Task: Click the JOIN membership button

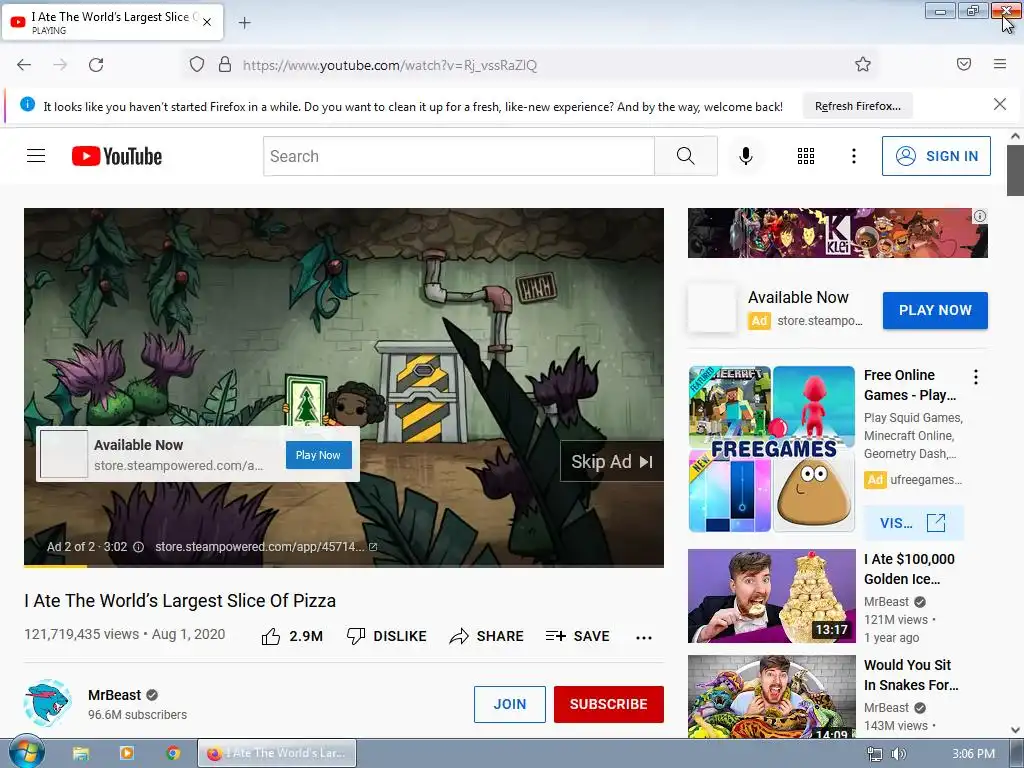Action: 509,704
